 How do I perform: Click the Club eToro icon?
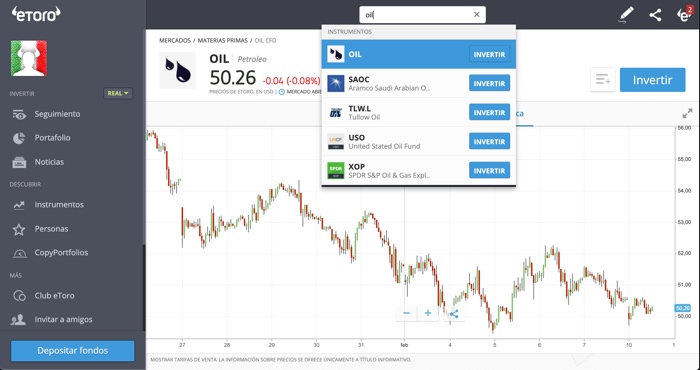(19, 296)
